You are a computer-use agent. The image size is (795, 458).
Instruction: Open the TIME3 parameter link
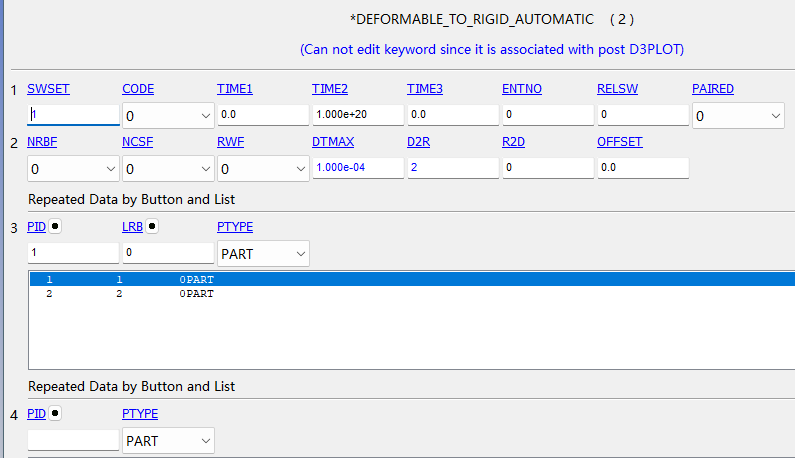pos(425,89)
